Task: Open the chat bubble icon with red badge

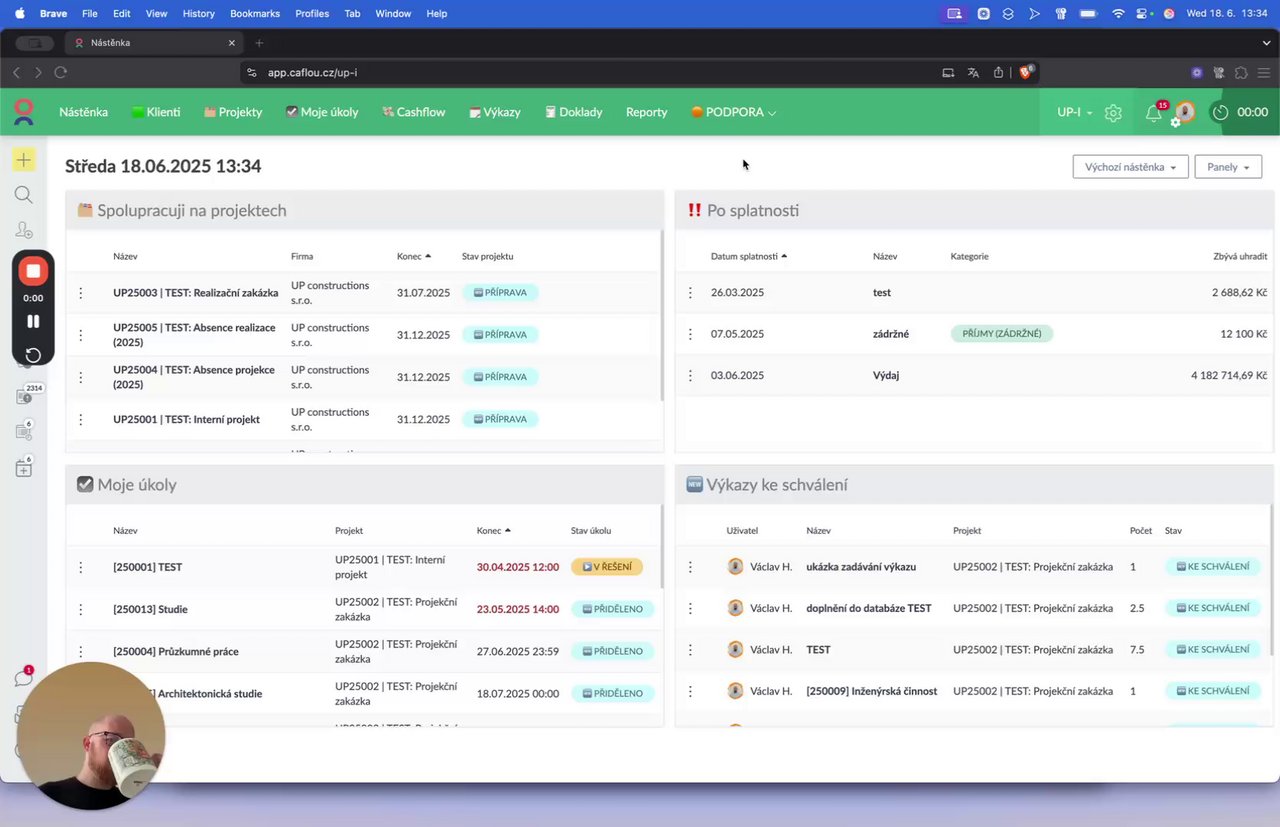Action: click(23, 678)
